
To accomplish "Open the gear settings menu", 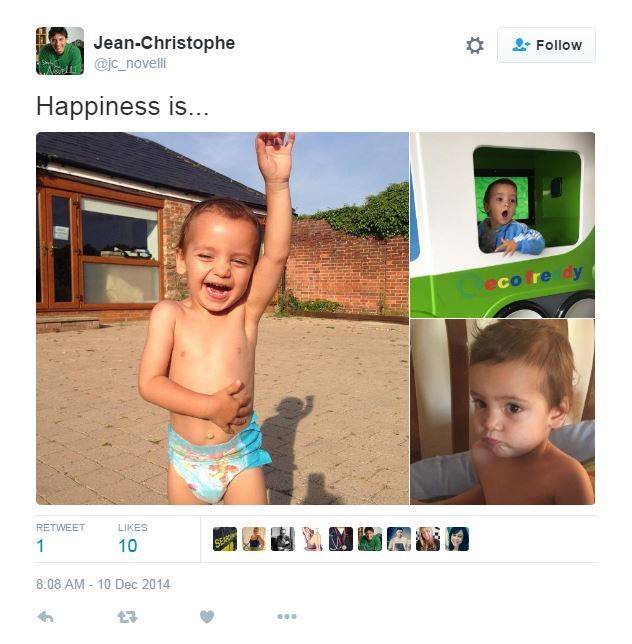I will [475, 45].
